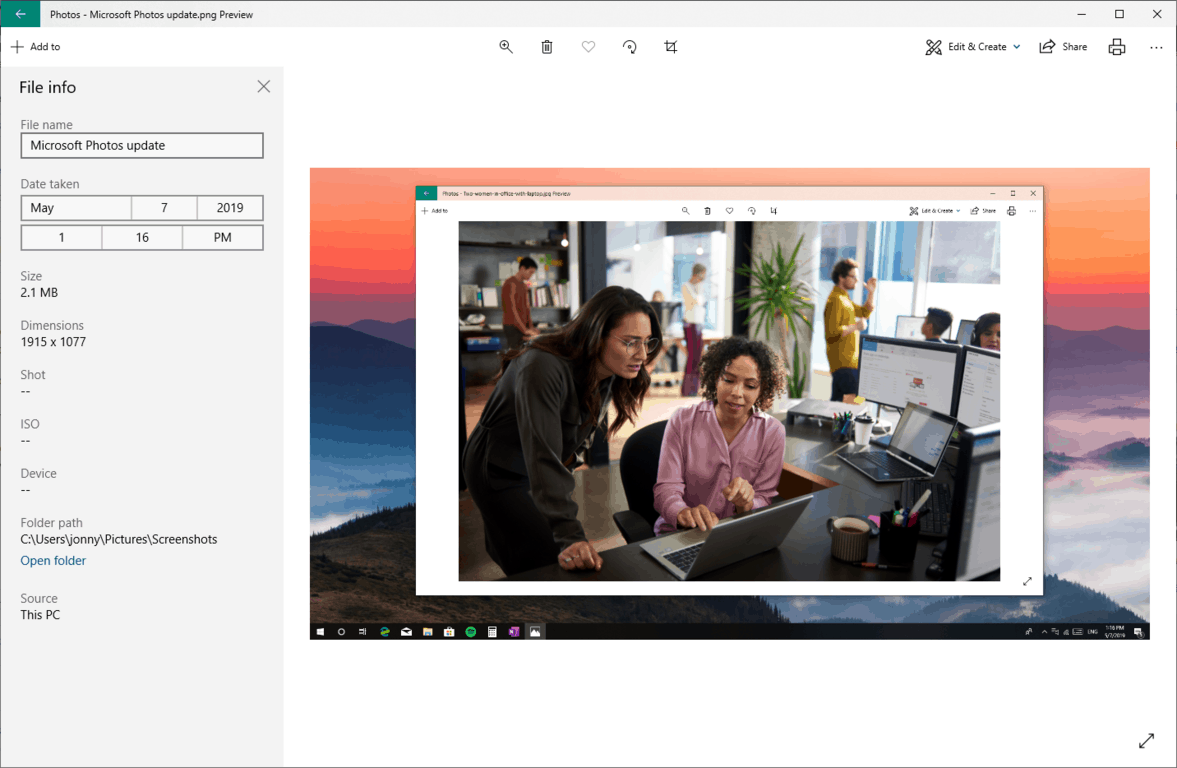Click the zoom magnifier icon
The width and height of the screenshot is (1177, 768).
pyautogui.click(x=506, y=47)
